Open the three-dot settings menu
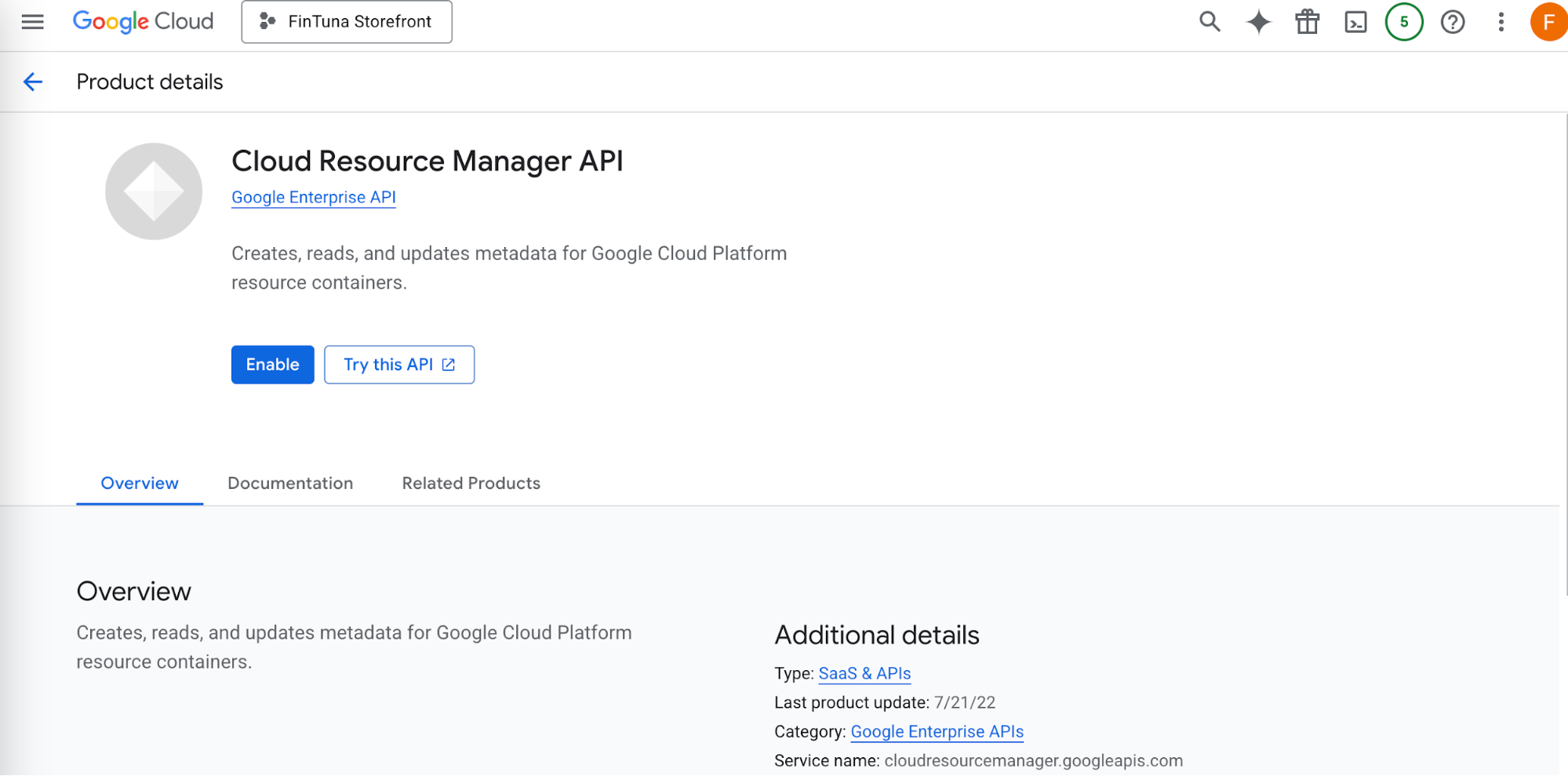This screenshot has width=1568, height=776. pyautogui.click(x=1501, y=22)
